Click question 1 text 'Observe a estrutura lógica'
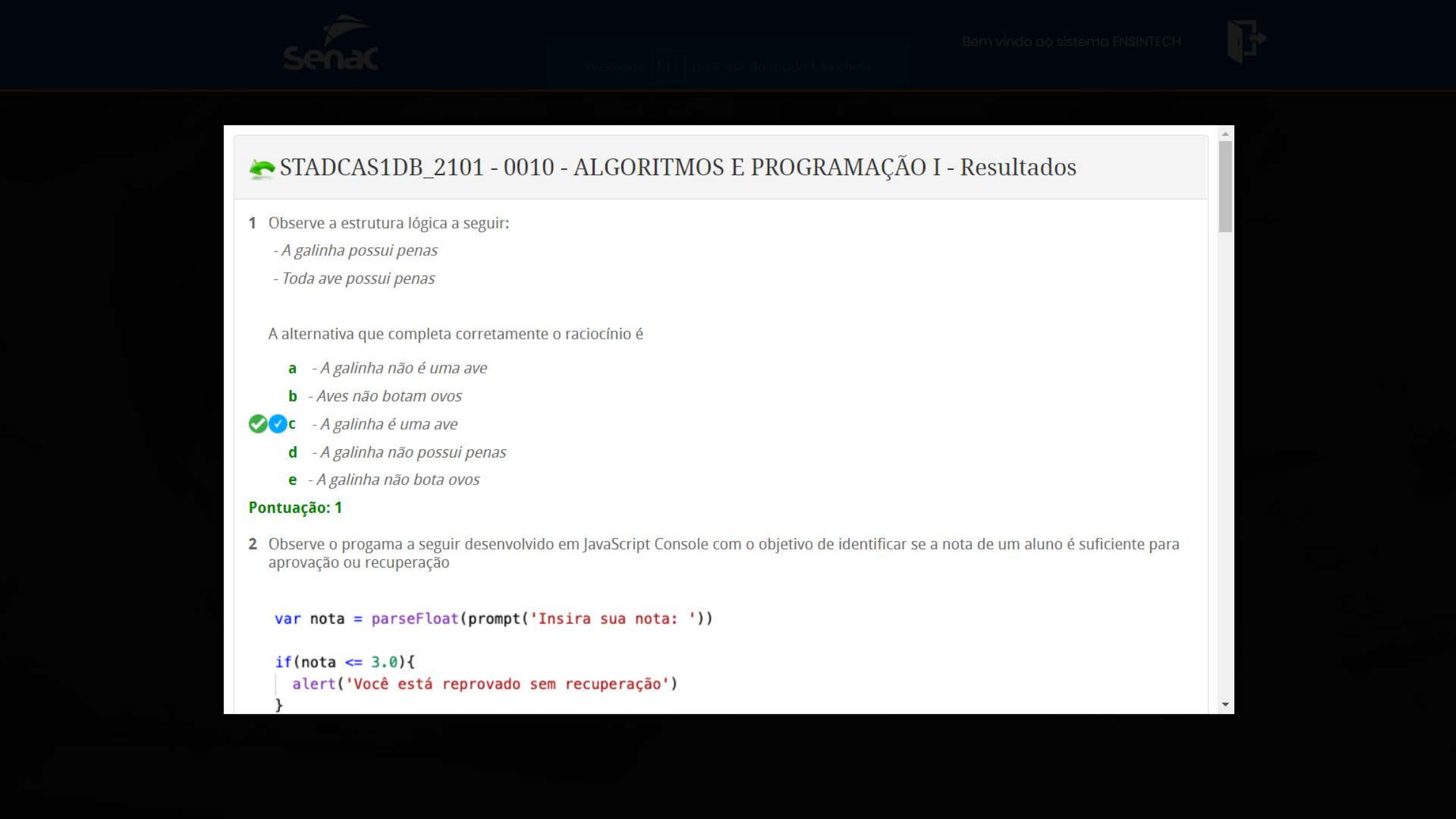 coord(388,223)
